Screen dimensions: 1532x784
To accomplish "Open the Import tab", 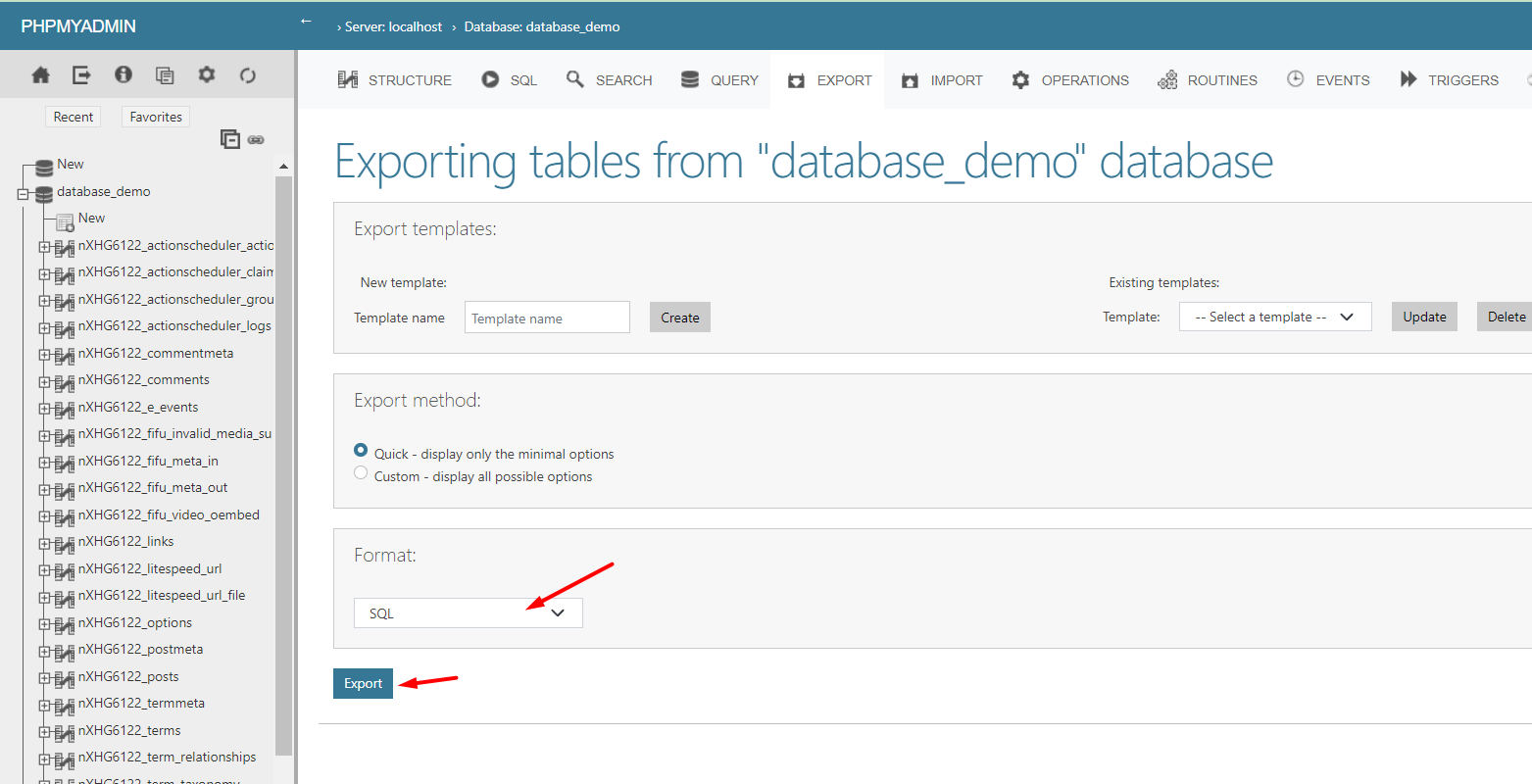I will click(x=942, y=80).
